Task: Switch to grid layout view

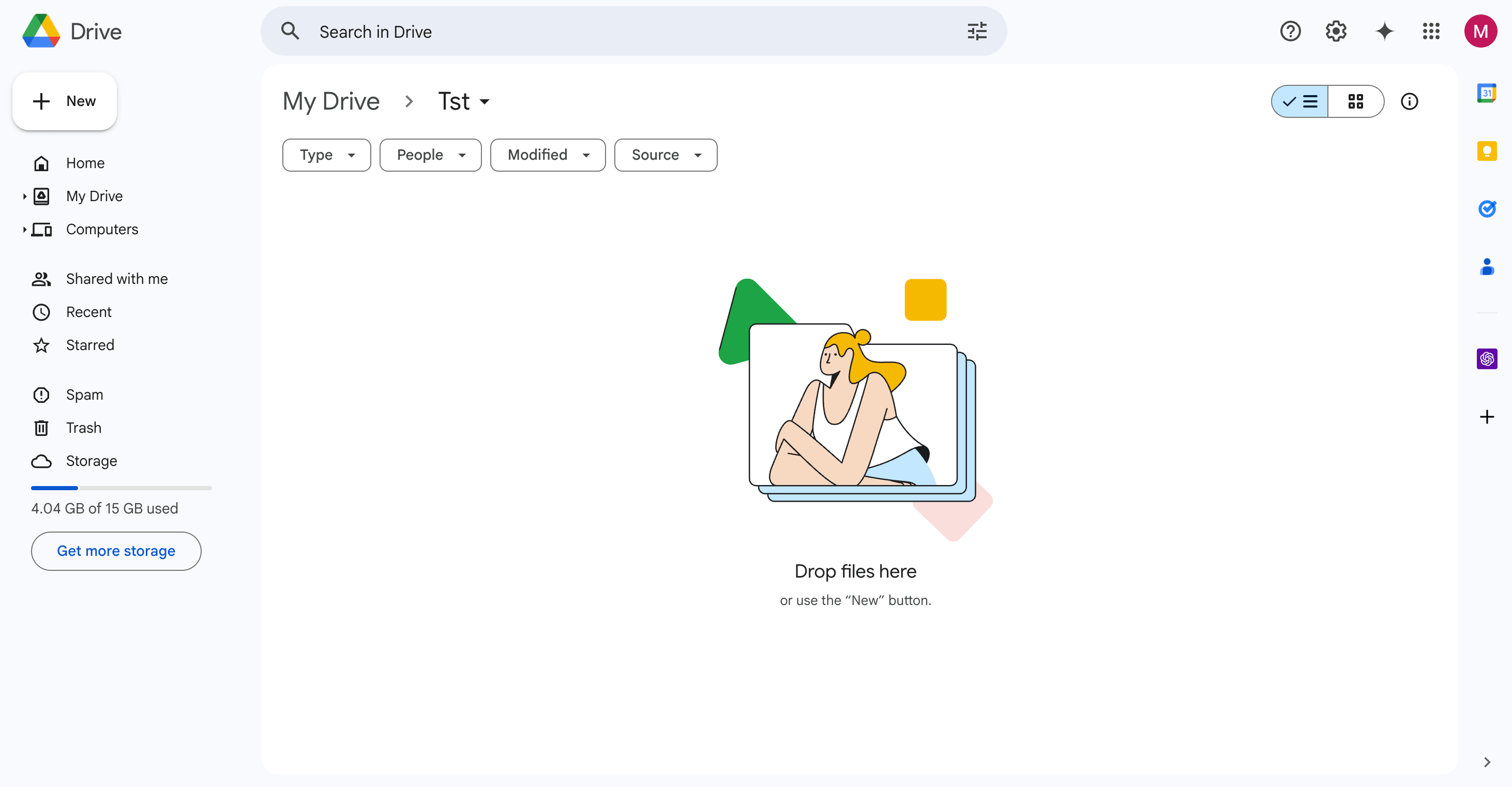Action: pyautogui.click(x=1356, y=101)
